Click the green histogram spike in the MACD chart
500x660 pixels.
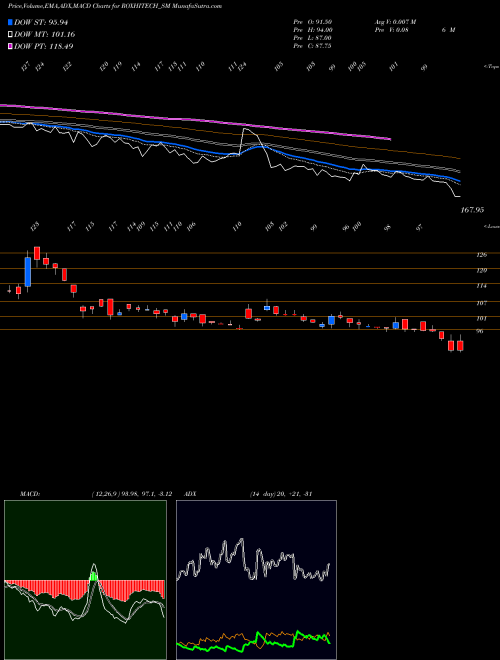coord(94,576)
